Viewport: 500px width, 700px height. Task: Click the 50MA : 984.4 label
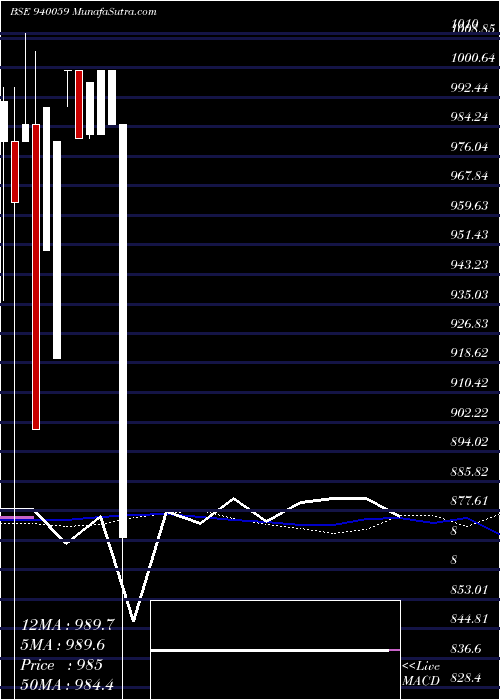coord(68,684)
